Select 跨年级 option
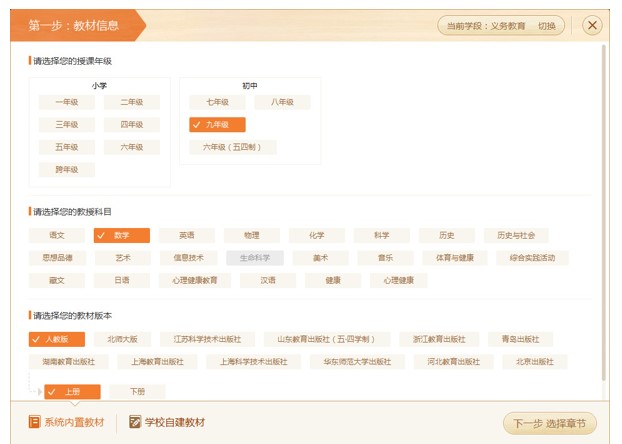 (x=67, y=170)
